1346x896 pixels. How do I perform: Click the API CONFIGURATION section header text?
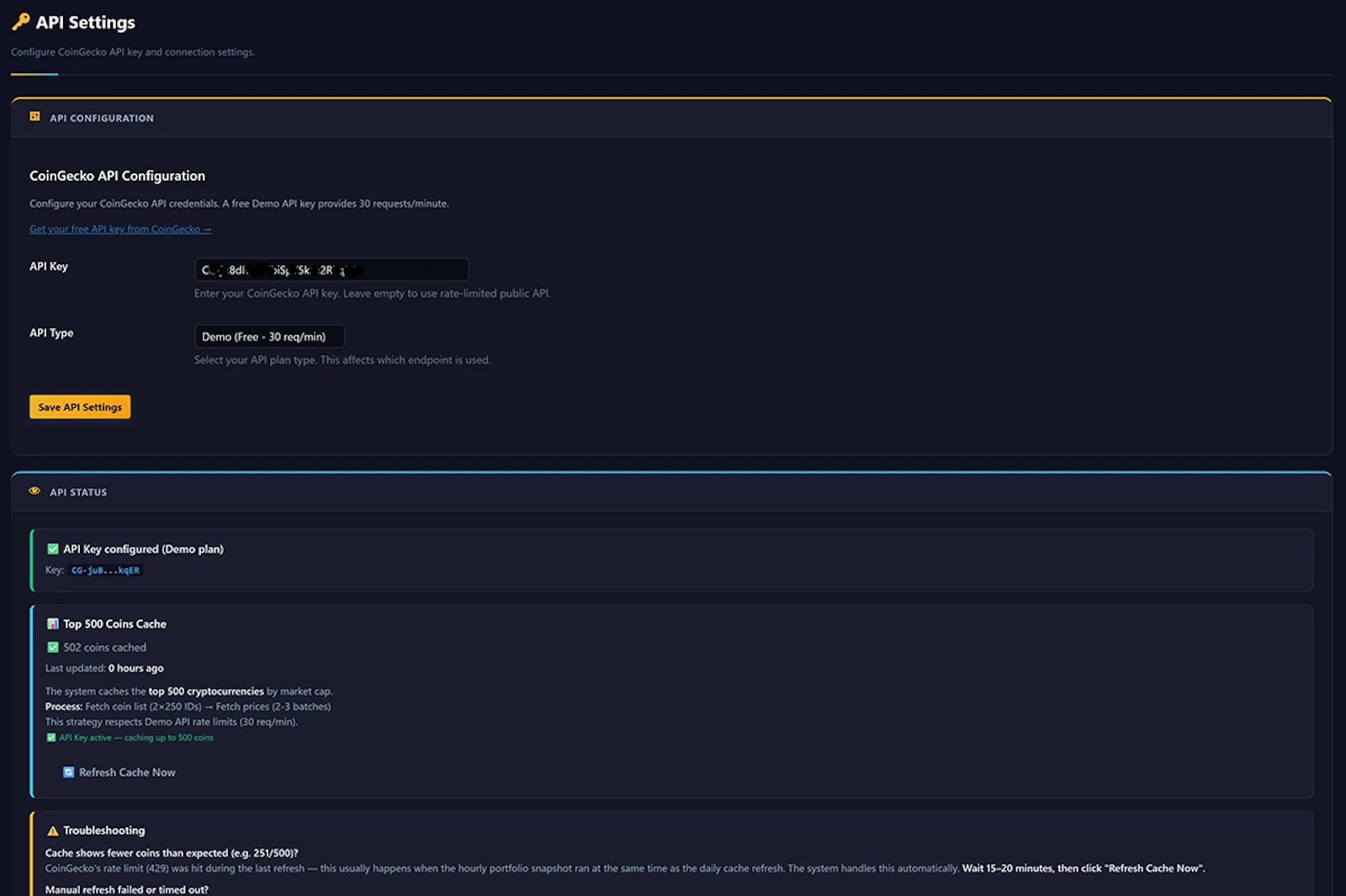pos(102,119)
